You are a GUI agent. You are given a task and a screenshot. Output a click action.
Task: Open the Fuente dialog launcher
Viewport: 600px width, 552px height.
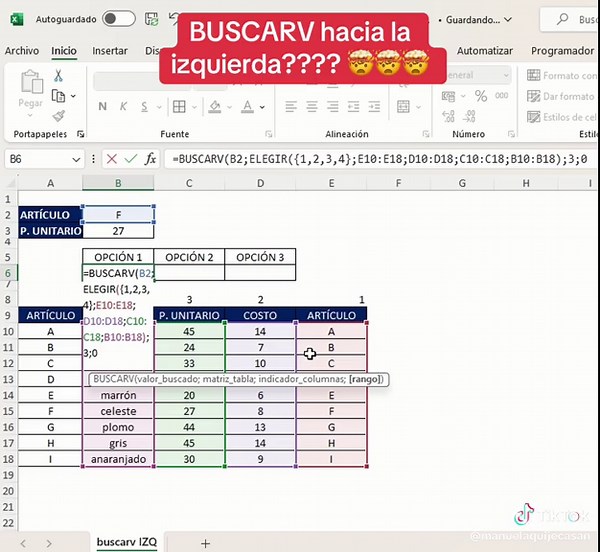269,134
